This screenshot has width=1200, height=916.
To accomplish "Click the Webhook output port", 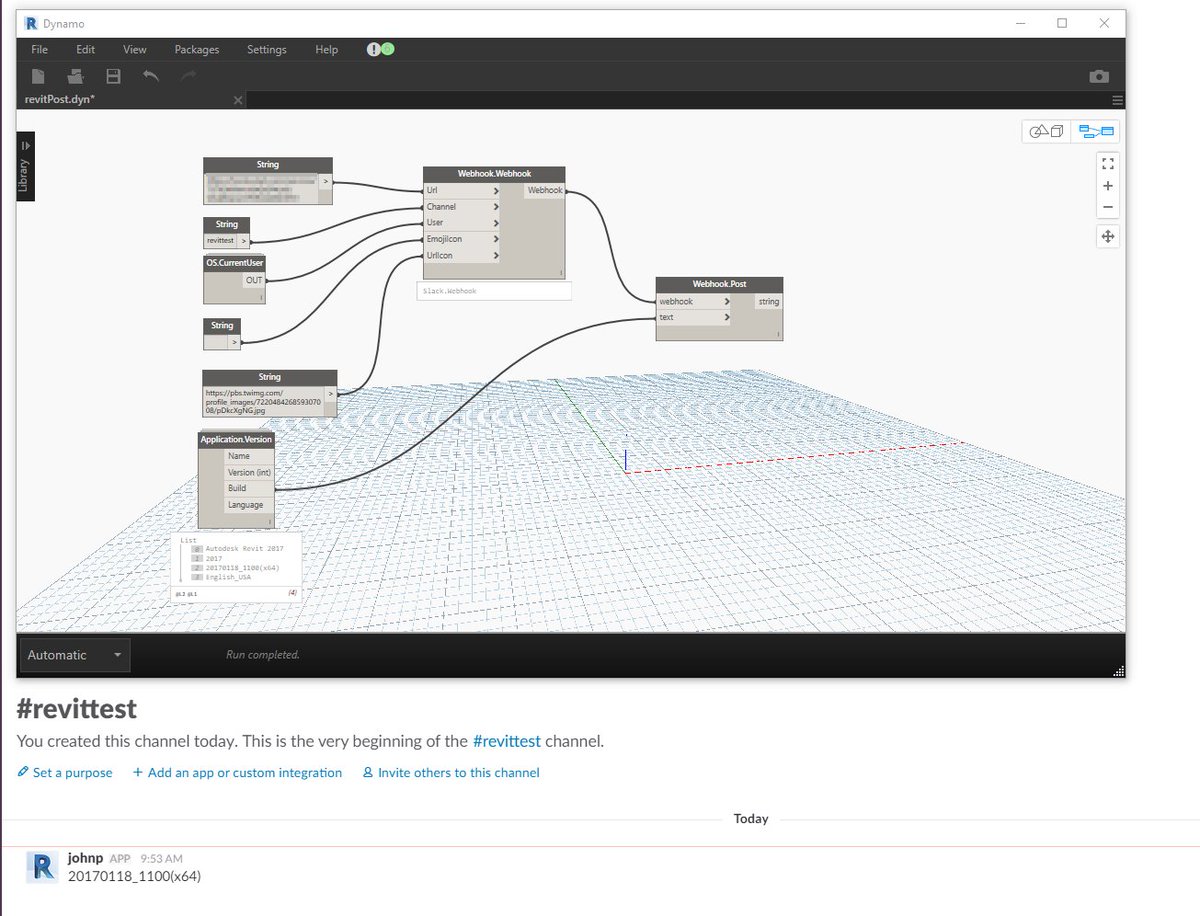I will [545, 190].
